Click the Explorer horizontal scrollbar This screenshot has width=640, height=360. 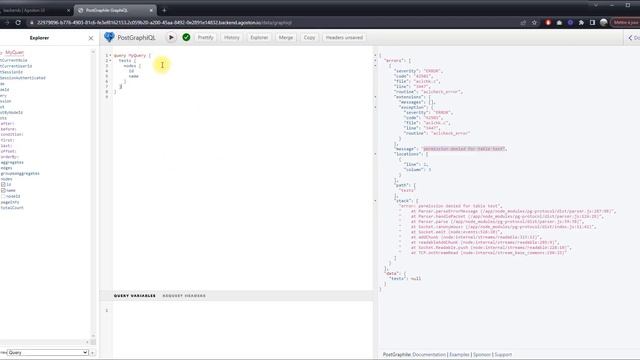[44, 342]
